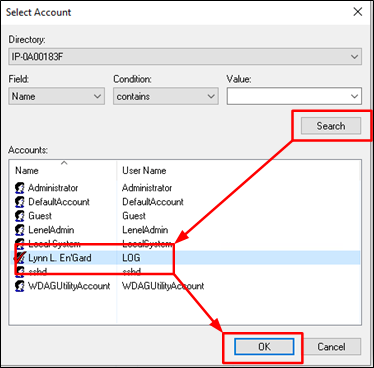Click the LOG user name cell
Viewport: 374px width, 368px height.
click(x=131, y=258)
